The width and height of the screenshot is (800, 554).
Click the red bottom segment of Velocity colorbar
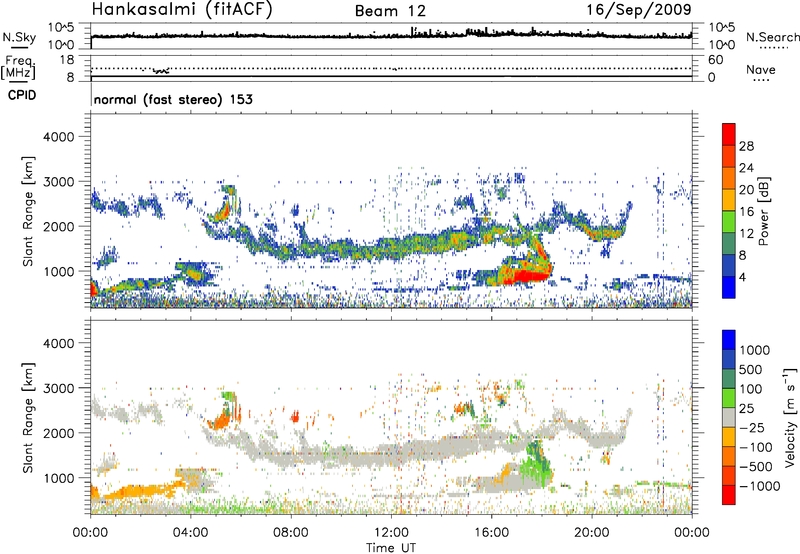[x=729, y=495]
